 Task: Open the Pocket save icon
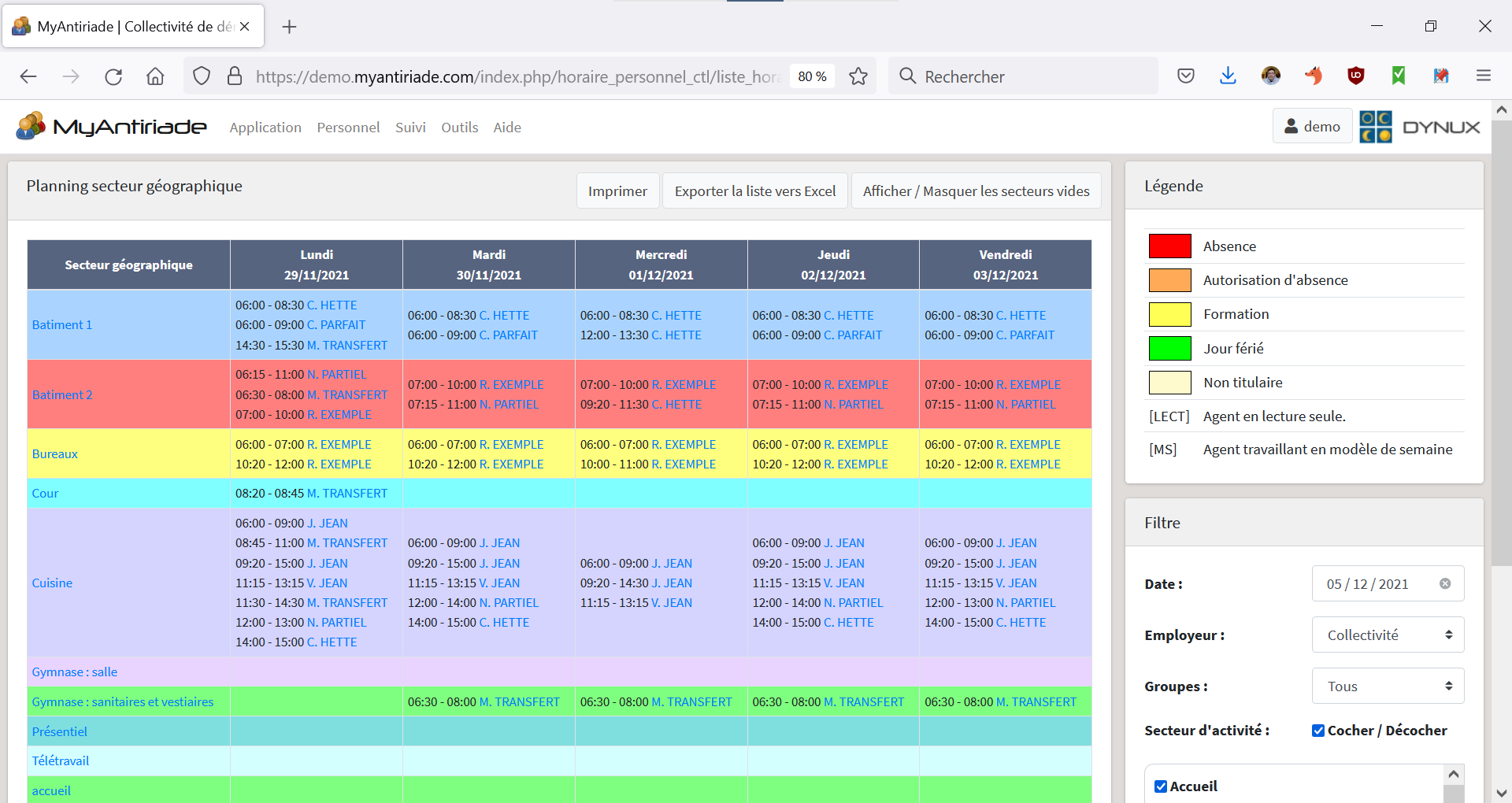pos(1186,76)
